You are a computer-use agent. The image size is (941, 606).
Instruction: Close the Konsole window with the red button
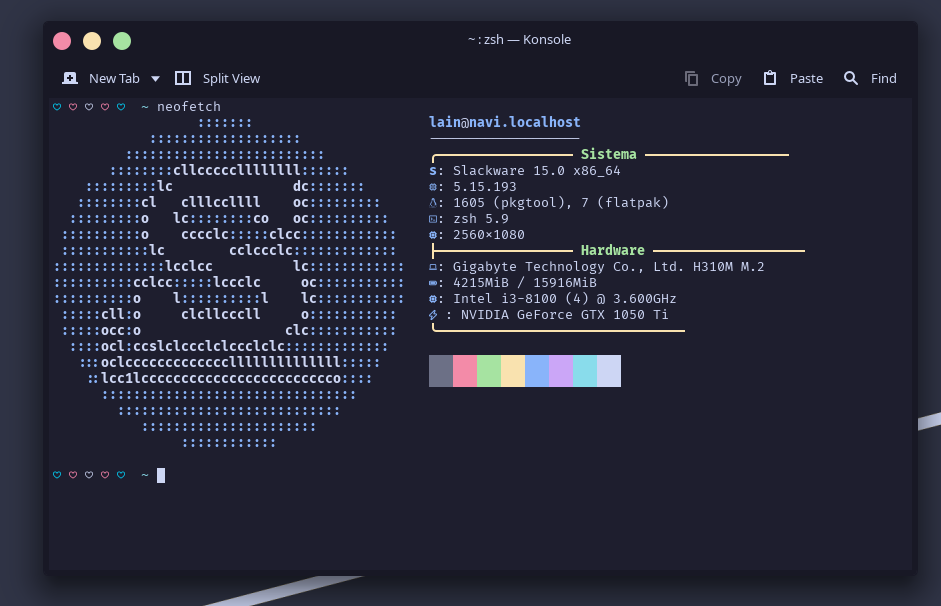[62, 41]
